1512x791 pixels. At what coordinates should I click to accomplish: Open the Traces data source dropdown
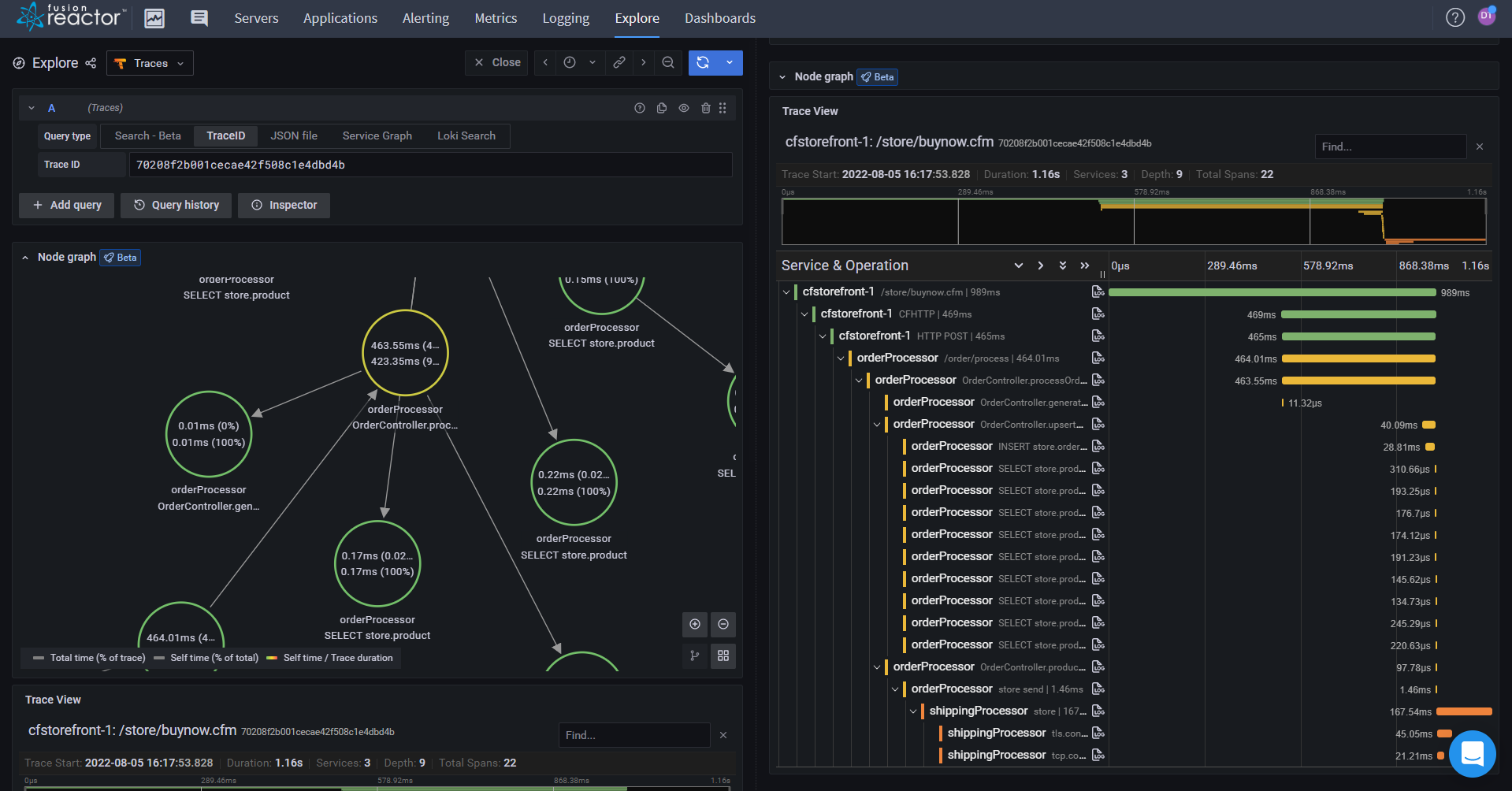(x=150, y=63)
